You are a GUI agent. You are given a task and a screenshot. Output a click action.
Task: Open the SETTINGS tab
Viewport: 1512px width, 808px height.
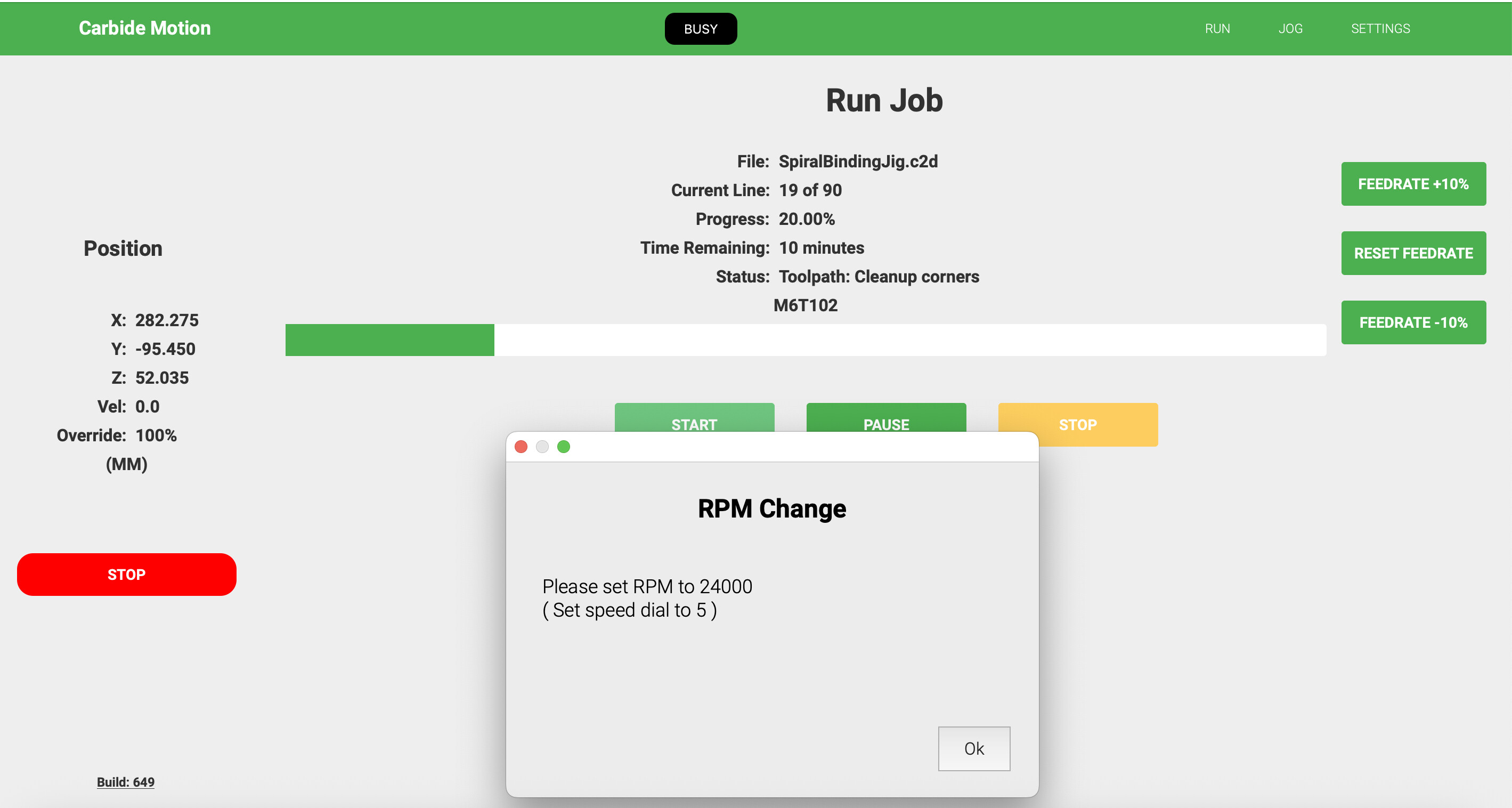1380,28
